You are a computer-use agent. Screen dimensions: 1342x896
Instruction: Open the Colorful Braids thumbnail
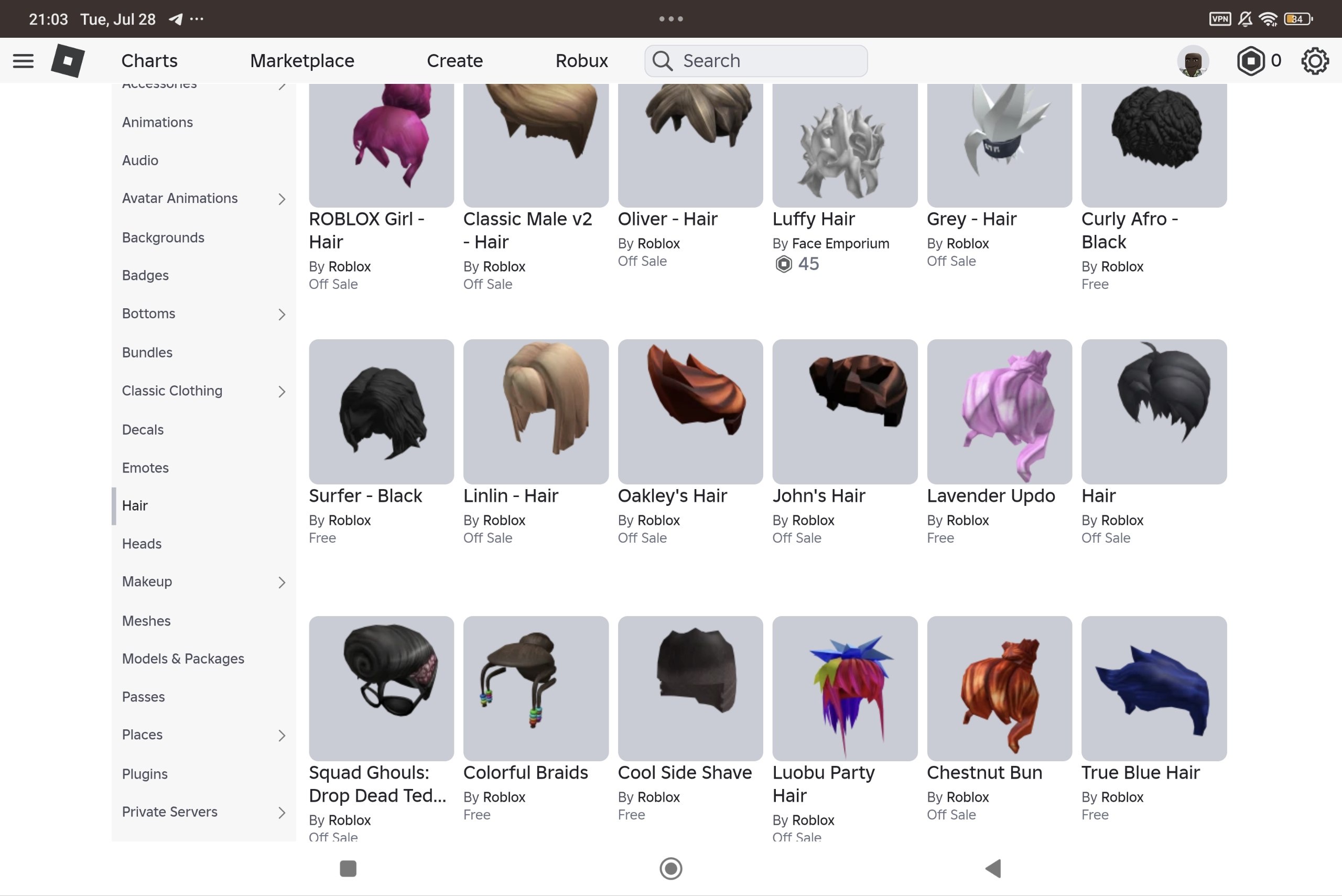pyautogui.click(x=536, y=688)
